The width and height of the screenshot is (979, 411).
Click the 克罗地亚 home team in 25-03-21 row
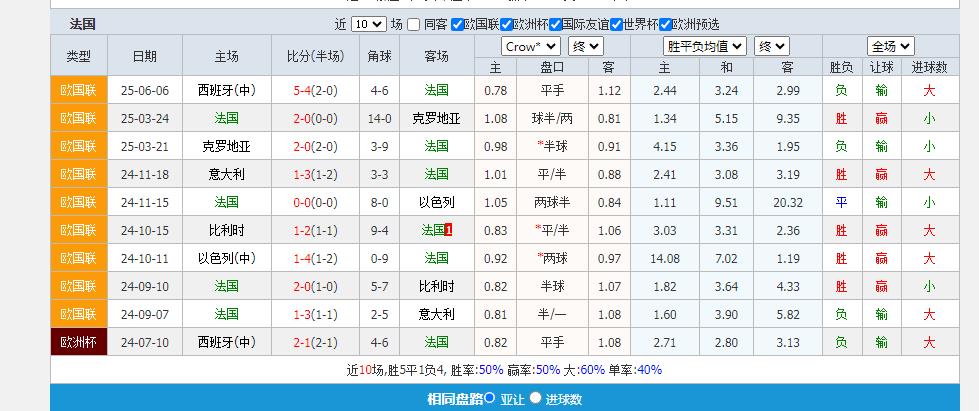tap(226, 146)
